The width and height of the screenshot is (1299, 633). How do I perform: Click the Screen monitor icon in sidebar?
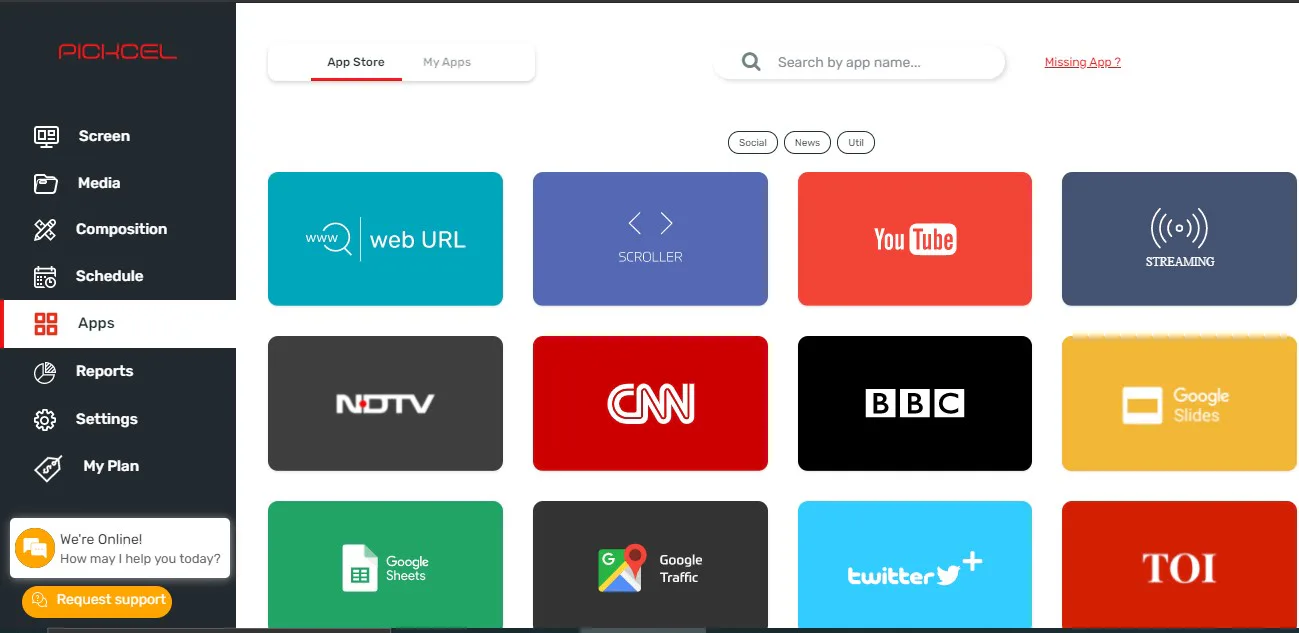(46, 136)
